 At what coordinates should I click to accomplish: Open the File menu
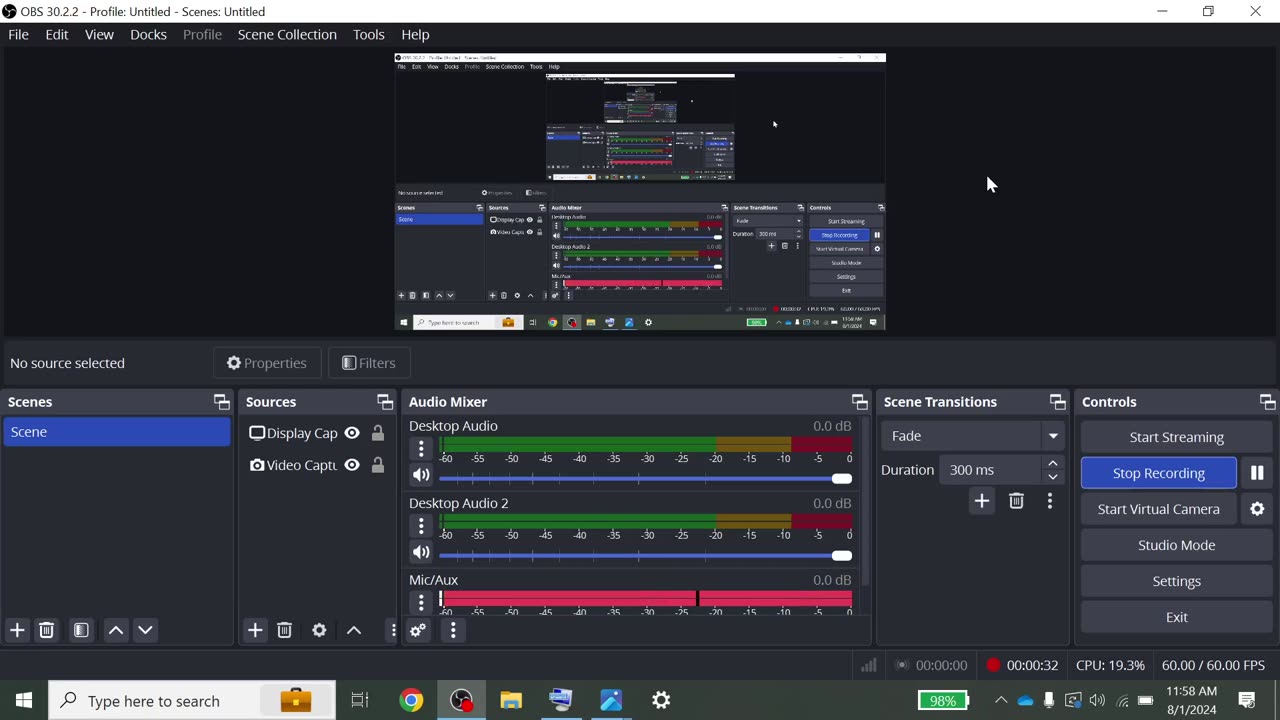coord(18,34)
